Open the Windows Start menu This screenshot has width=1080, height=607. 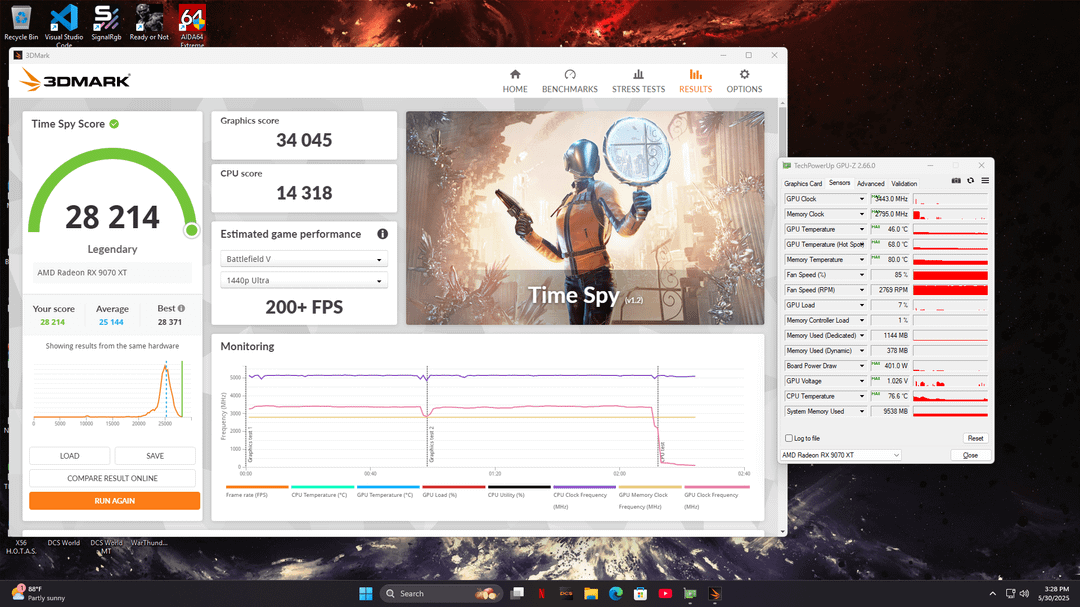point(366,593)
